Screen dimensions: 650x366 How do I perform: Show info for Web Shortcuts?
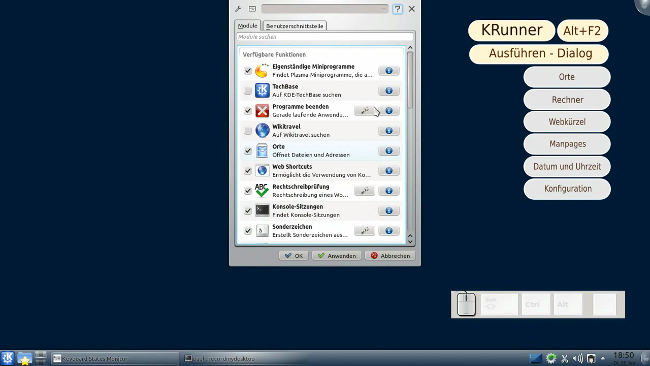[389, 171]
